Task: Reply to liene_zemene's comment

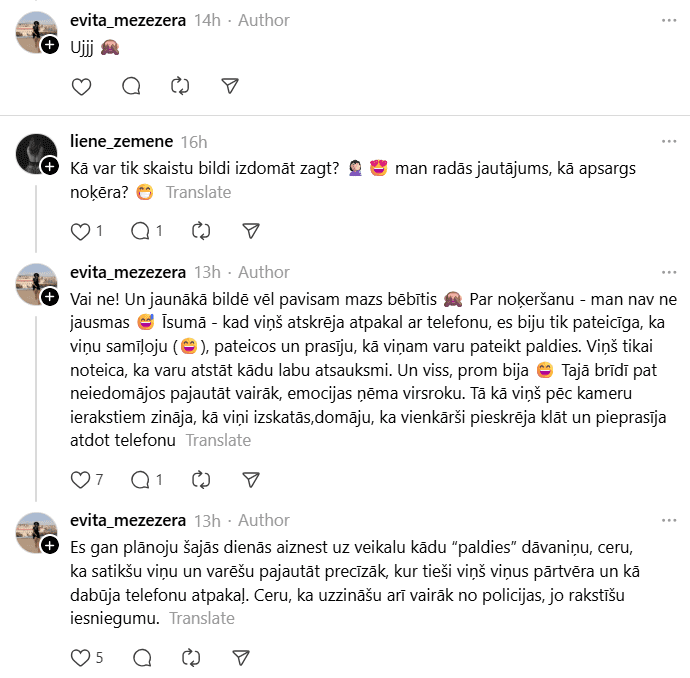Action: pos(141,231)
